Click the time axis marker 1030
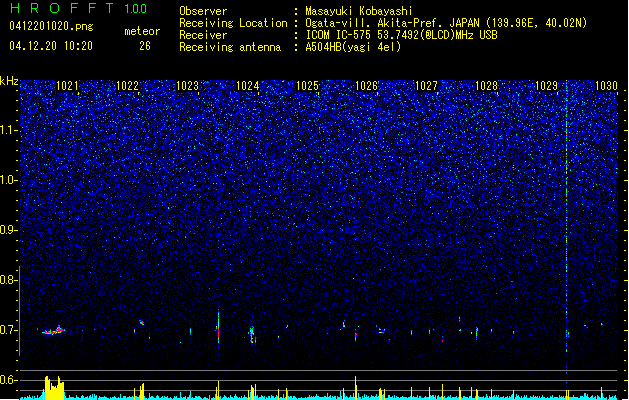This screenshot has width=629, height=400. [606, 86]
